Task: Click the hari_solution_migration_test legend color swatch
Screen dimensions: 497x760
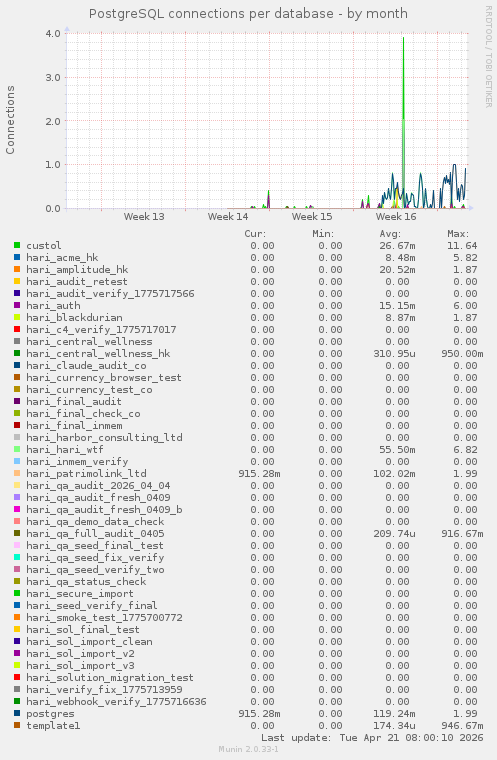Action: [17, 678]
